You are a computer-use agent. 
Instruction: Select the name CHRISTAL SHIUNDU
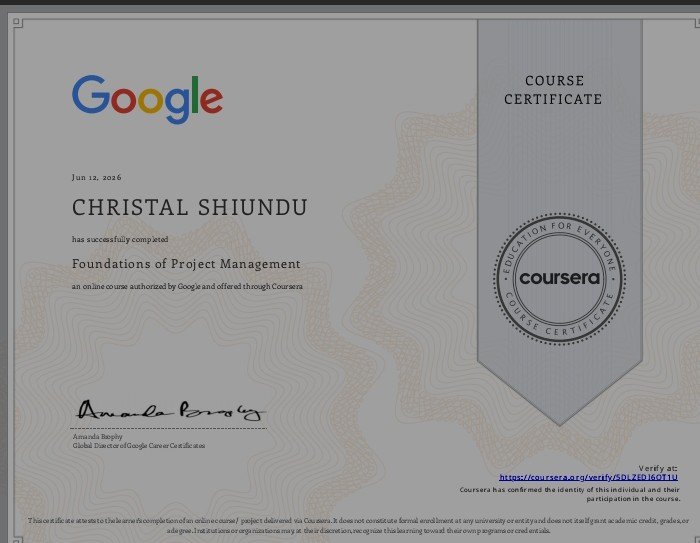click(190, 207)
